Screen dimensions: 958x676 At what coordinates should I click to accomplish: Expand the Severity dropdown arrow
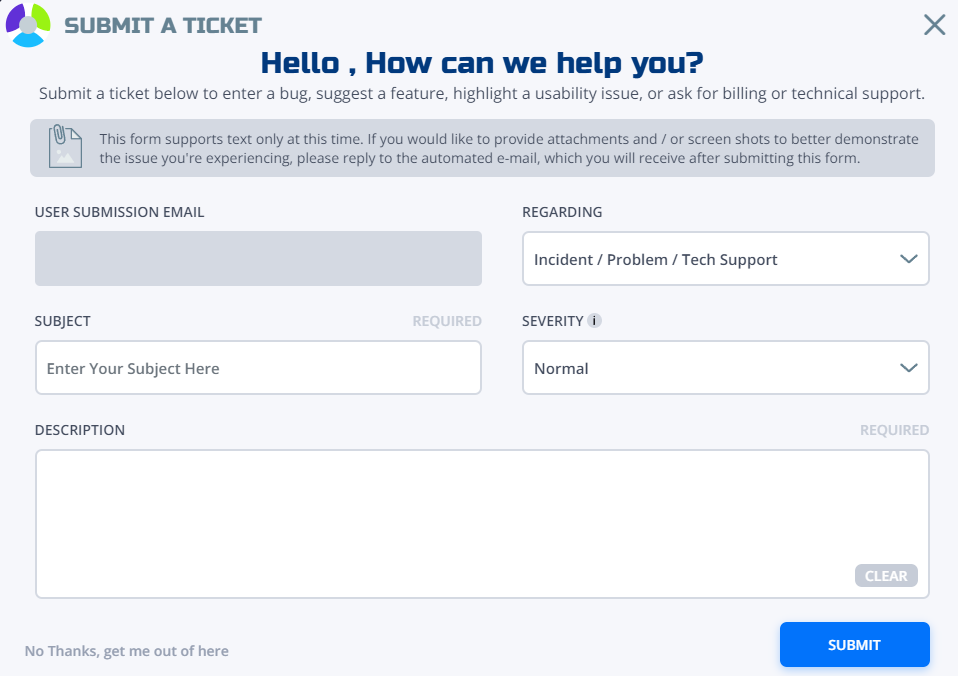909,367
